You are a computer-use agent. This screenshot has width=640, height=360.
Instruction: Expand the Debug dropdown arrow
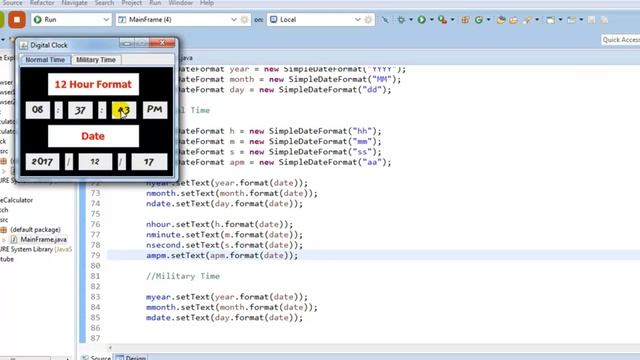[x=411, y=20]
